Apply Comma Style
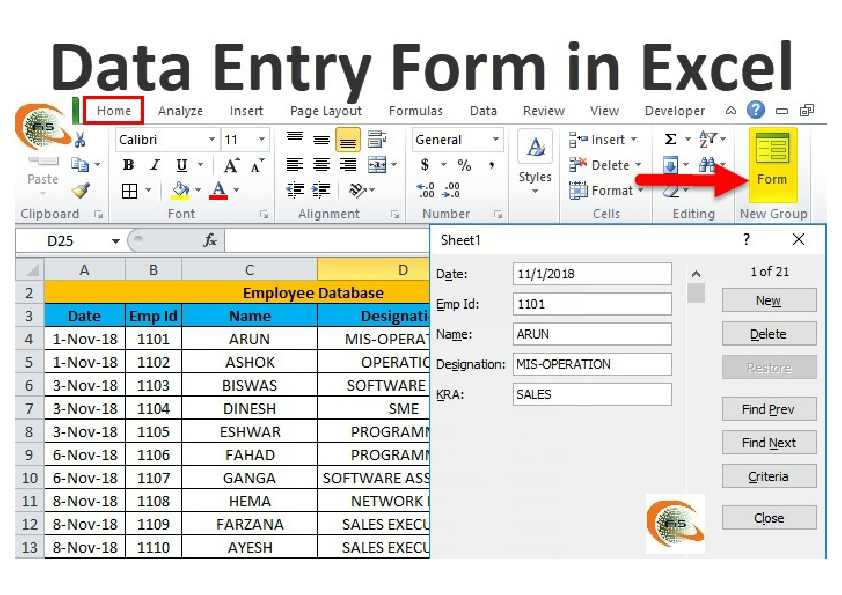Screen dimensions: 842x595 [x=492, y=165]
